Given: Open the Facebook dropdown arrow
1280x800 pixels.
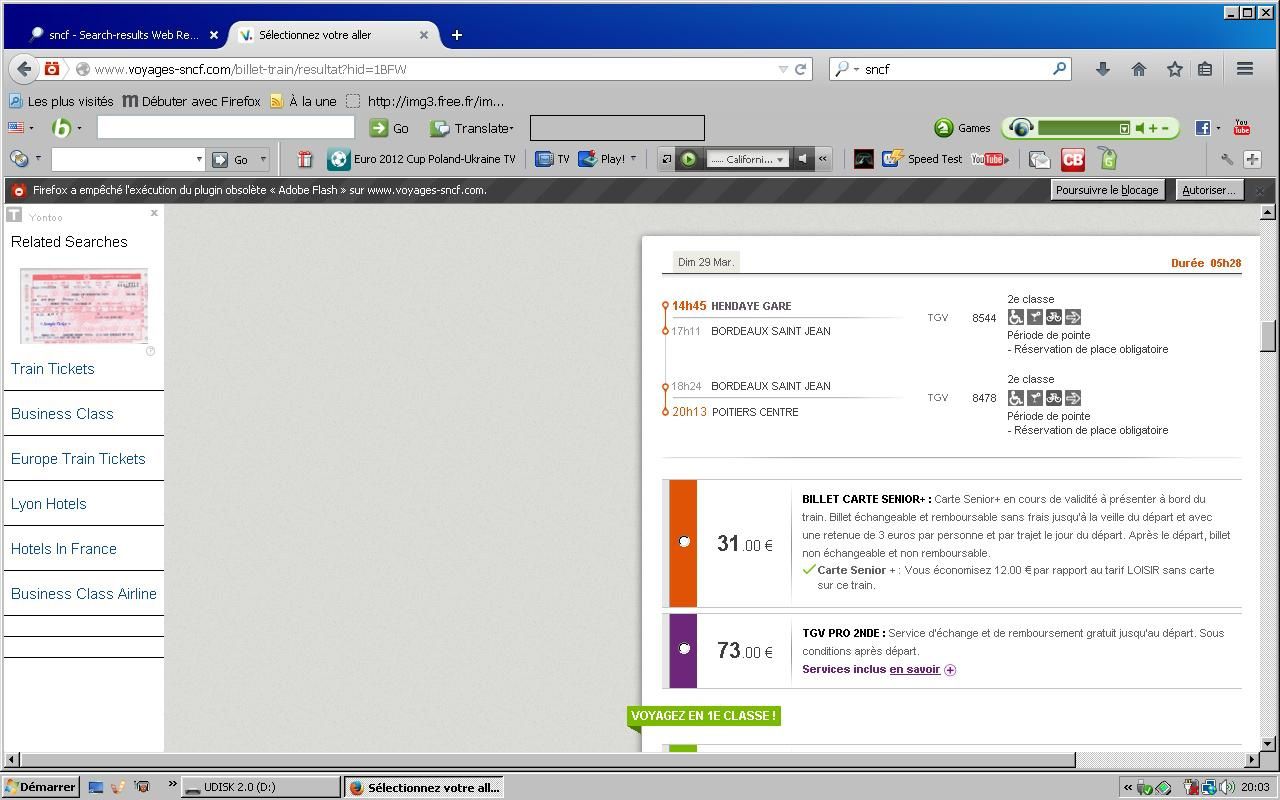Looking at the screenshot, I should tap(1218, 128).
